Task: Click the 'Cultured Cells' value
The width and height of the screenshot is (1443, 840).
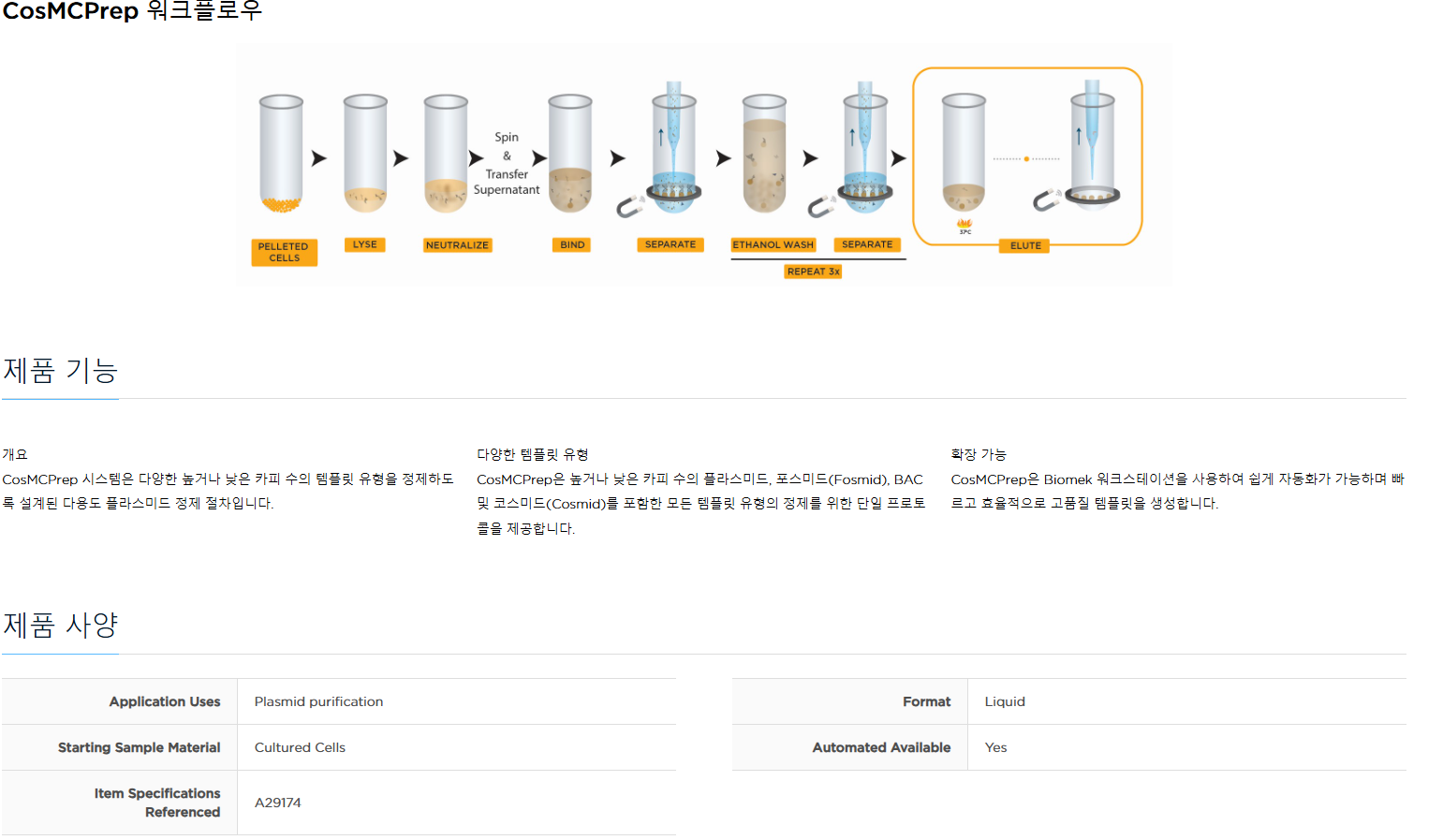Action: [x=300, y=747]
